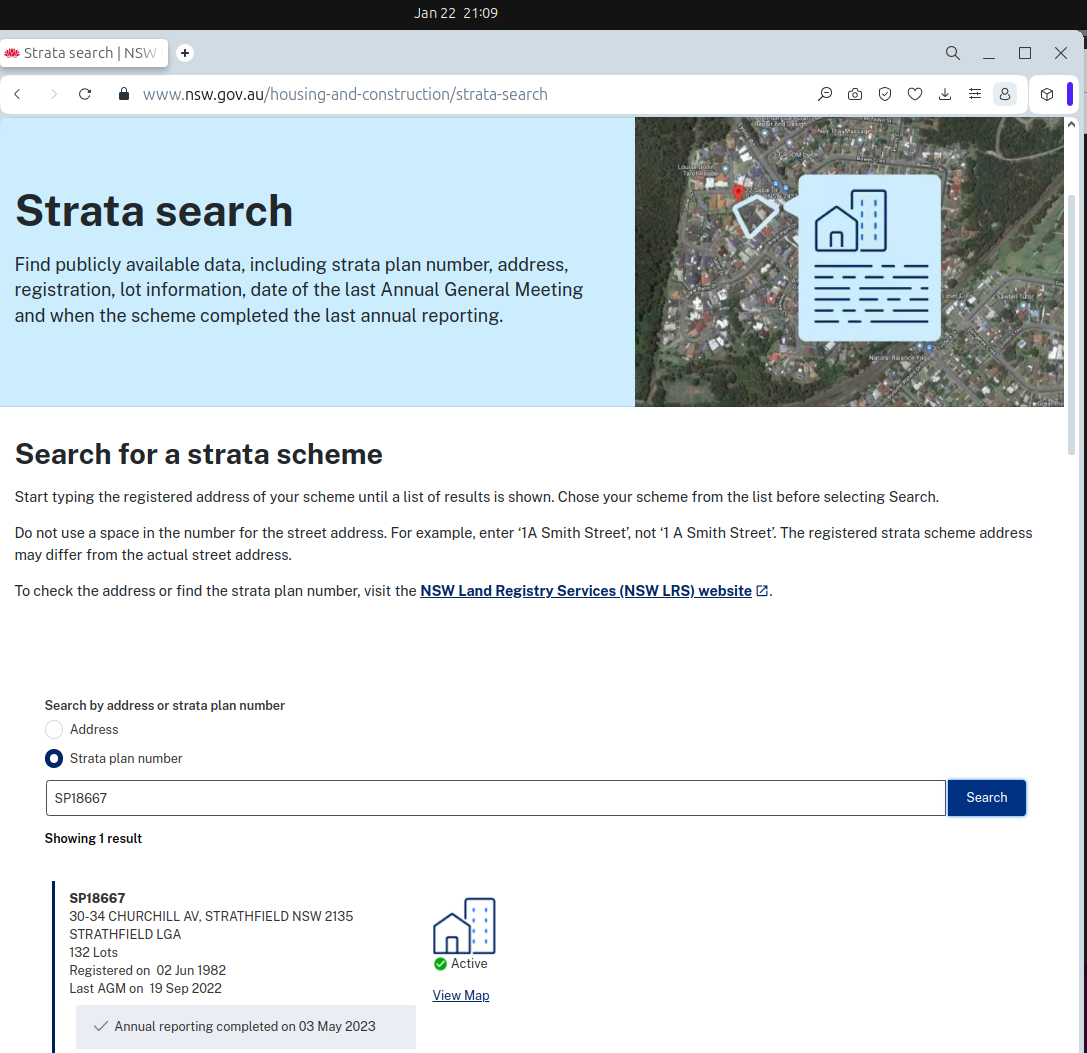Click the purple sidebar toggle strip
The height and width of the screenshot is (1053, 1087).
[1070, 94]
